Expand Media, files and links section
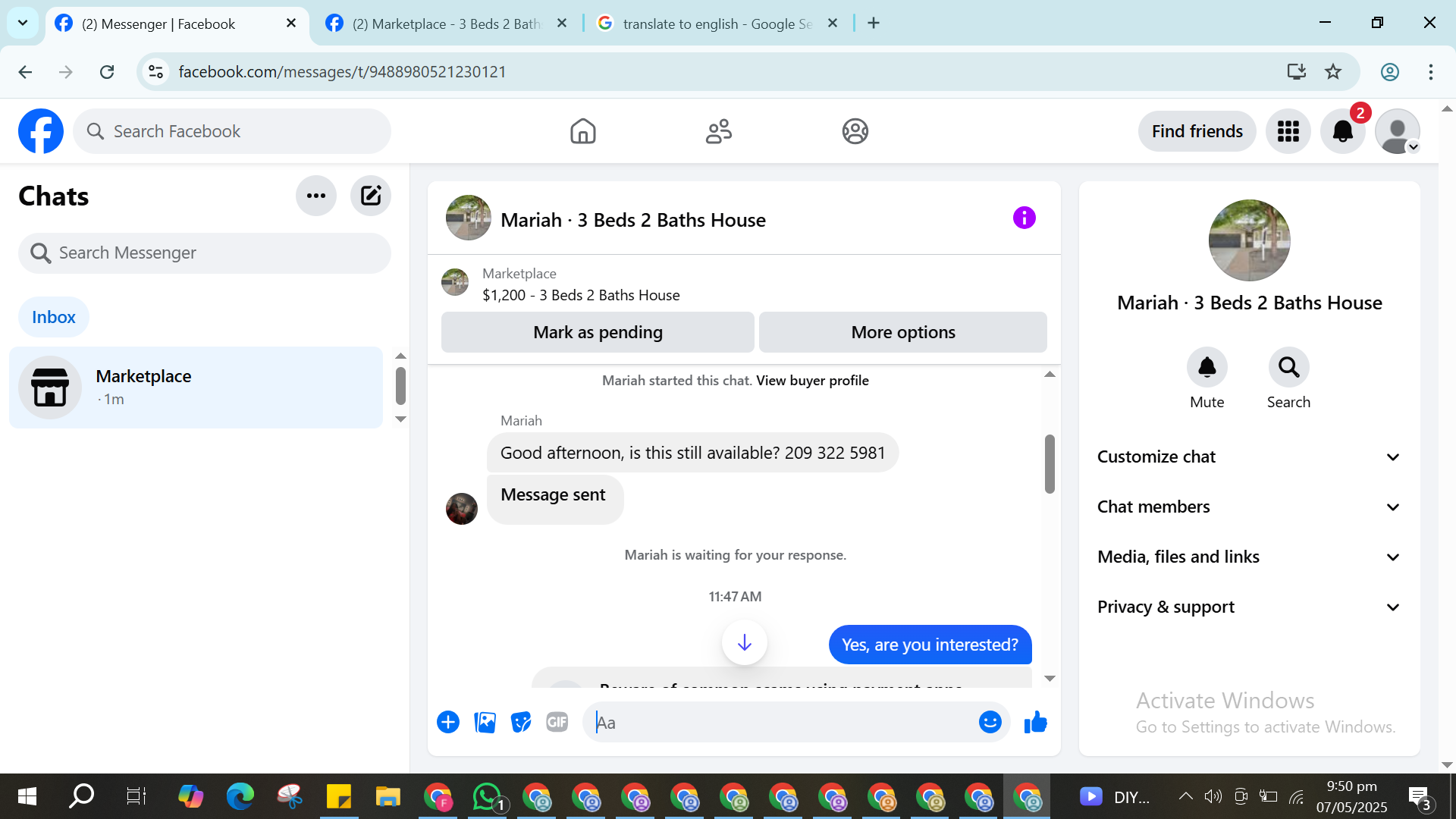Viewport: 1456px width, 819px height. [1249, 557]
